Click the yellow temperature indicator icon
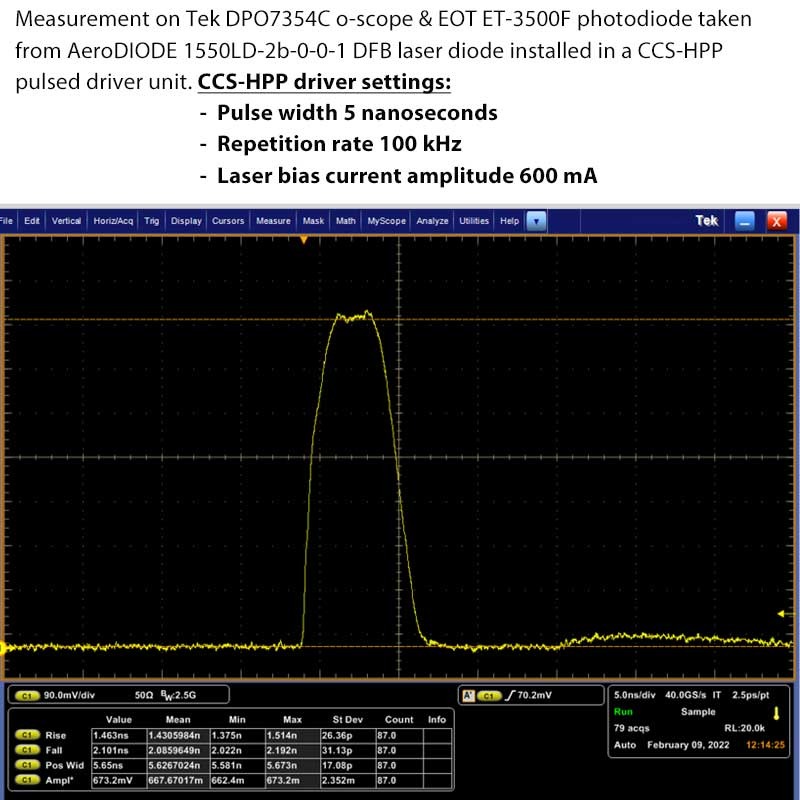The height and width of the screenshot is (800, 800). click(777, 713)
